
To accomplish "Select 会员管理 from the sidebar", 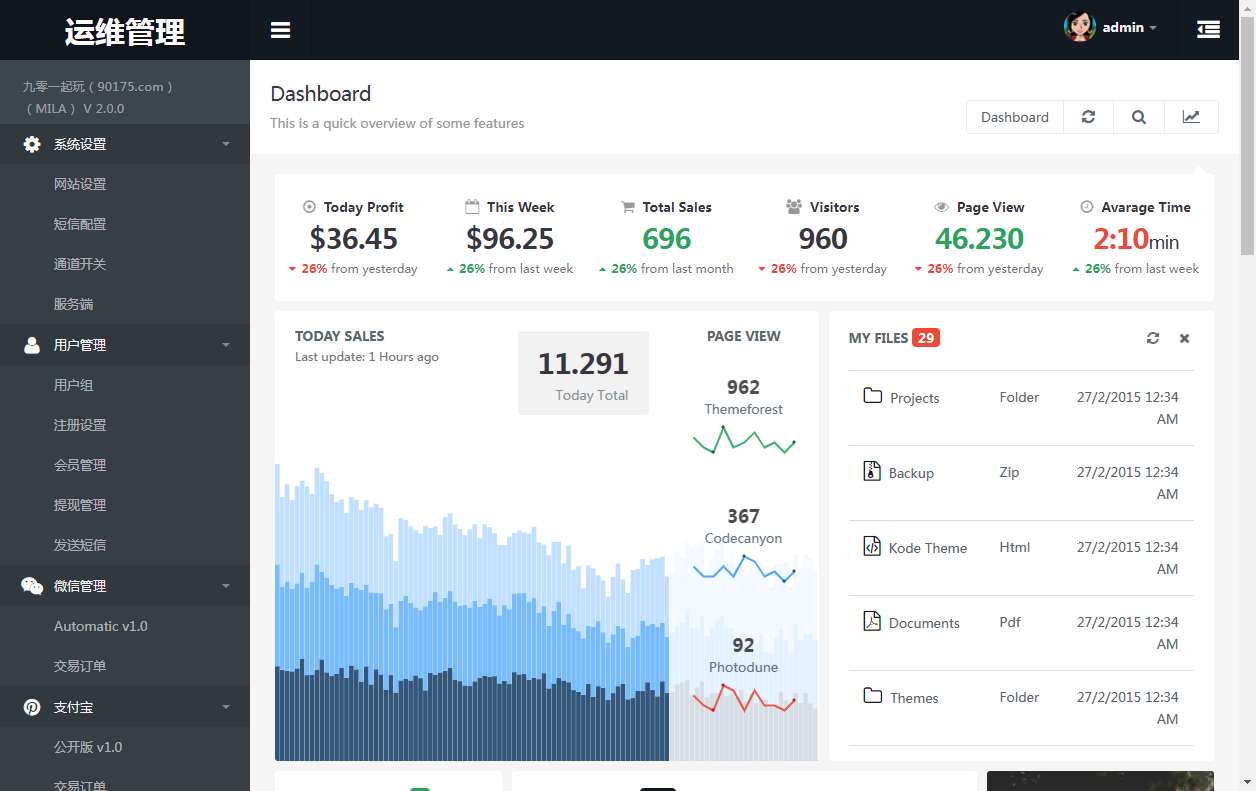I will coord(80,465).
